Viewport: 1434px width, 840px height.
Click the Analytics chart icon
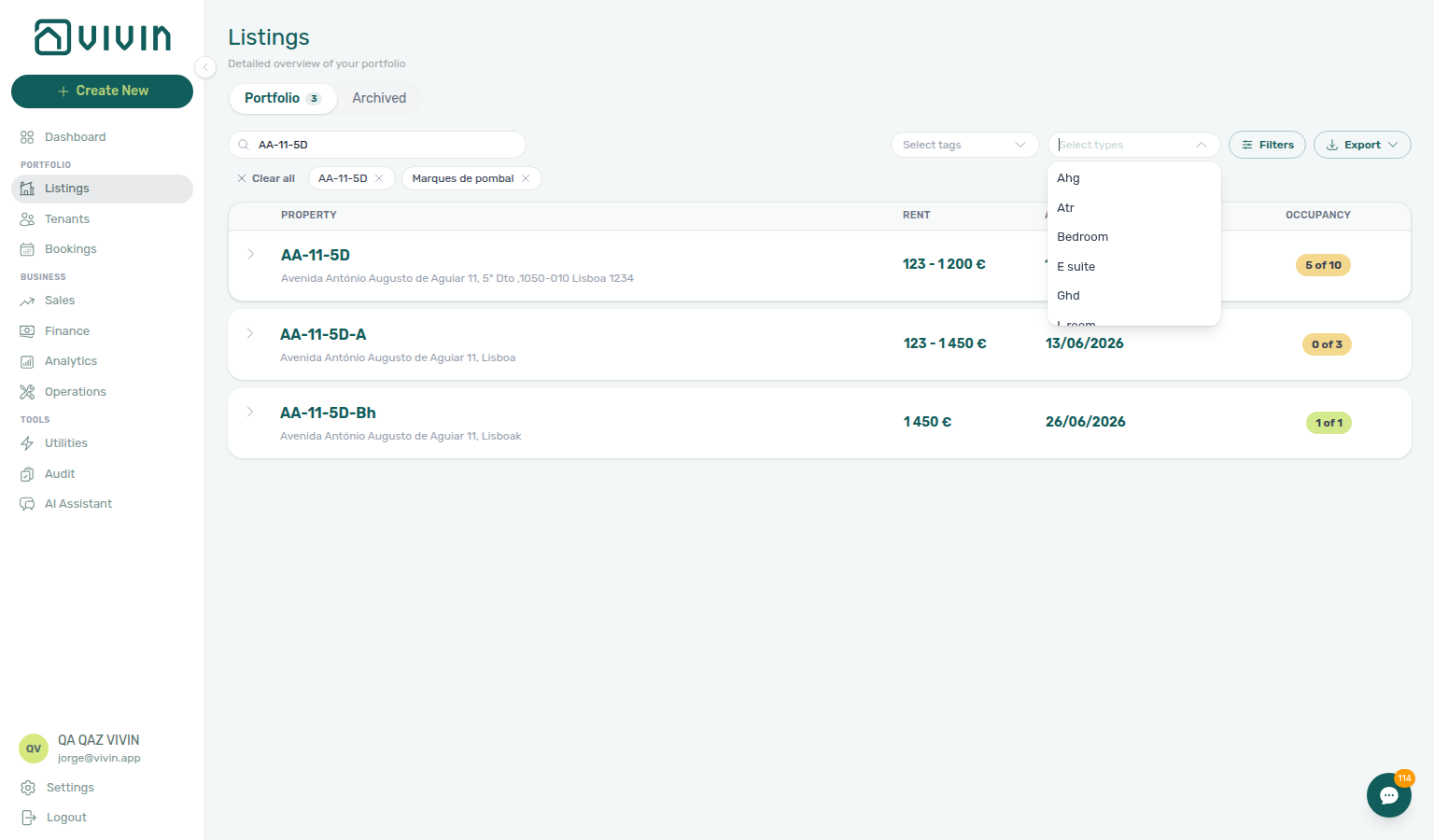click(27, 361)
